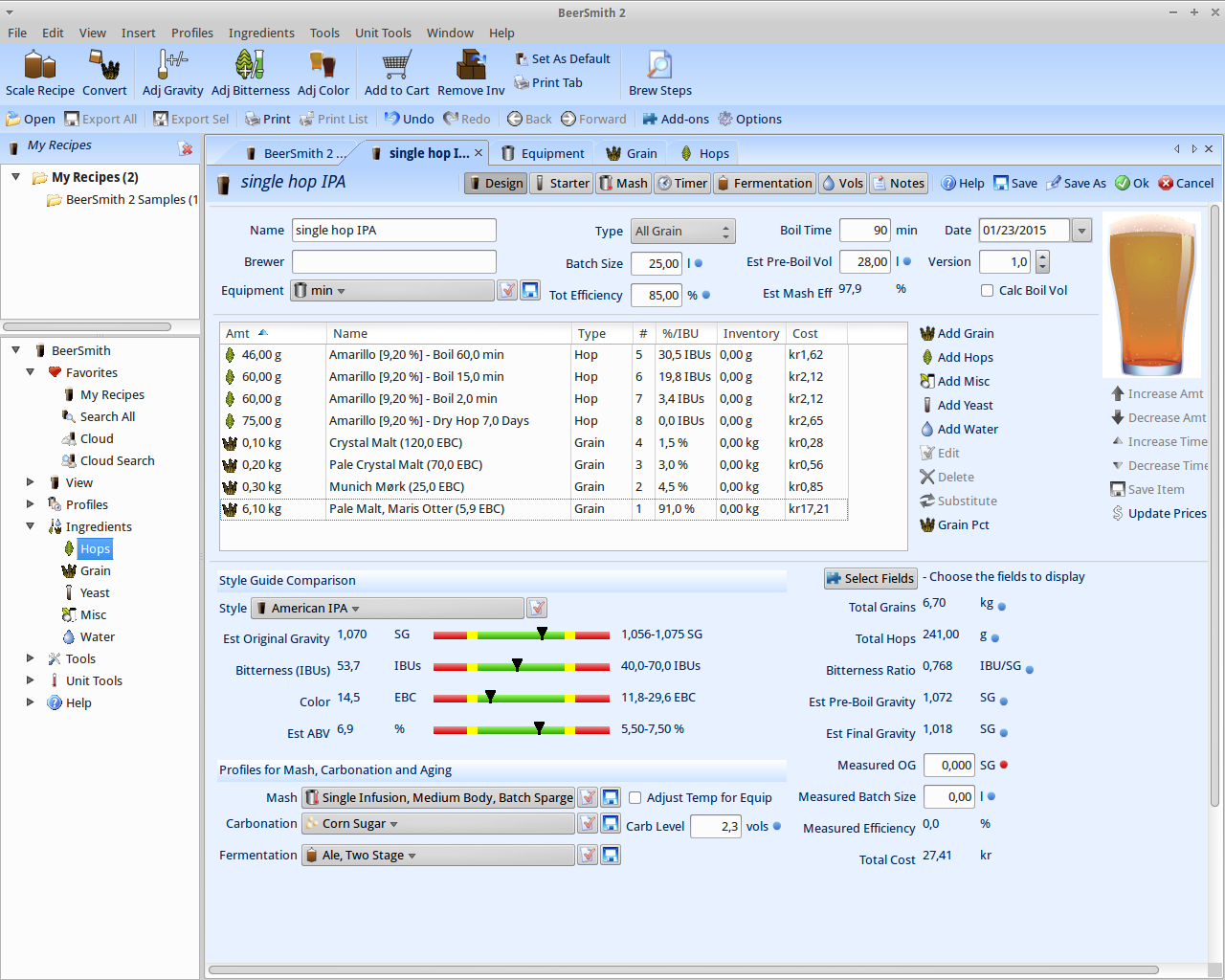This screenshot has width=1225, height=980.
Task: Open the Carbonation Corn Sugar dropdown
Action: click(438, 823)
